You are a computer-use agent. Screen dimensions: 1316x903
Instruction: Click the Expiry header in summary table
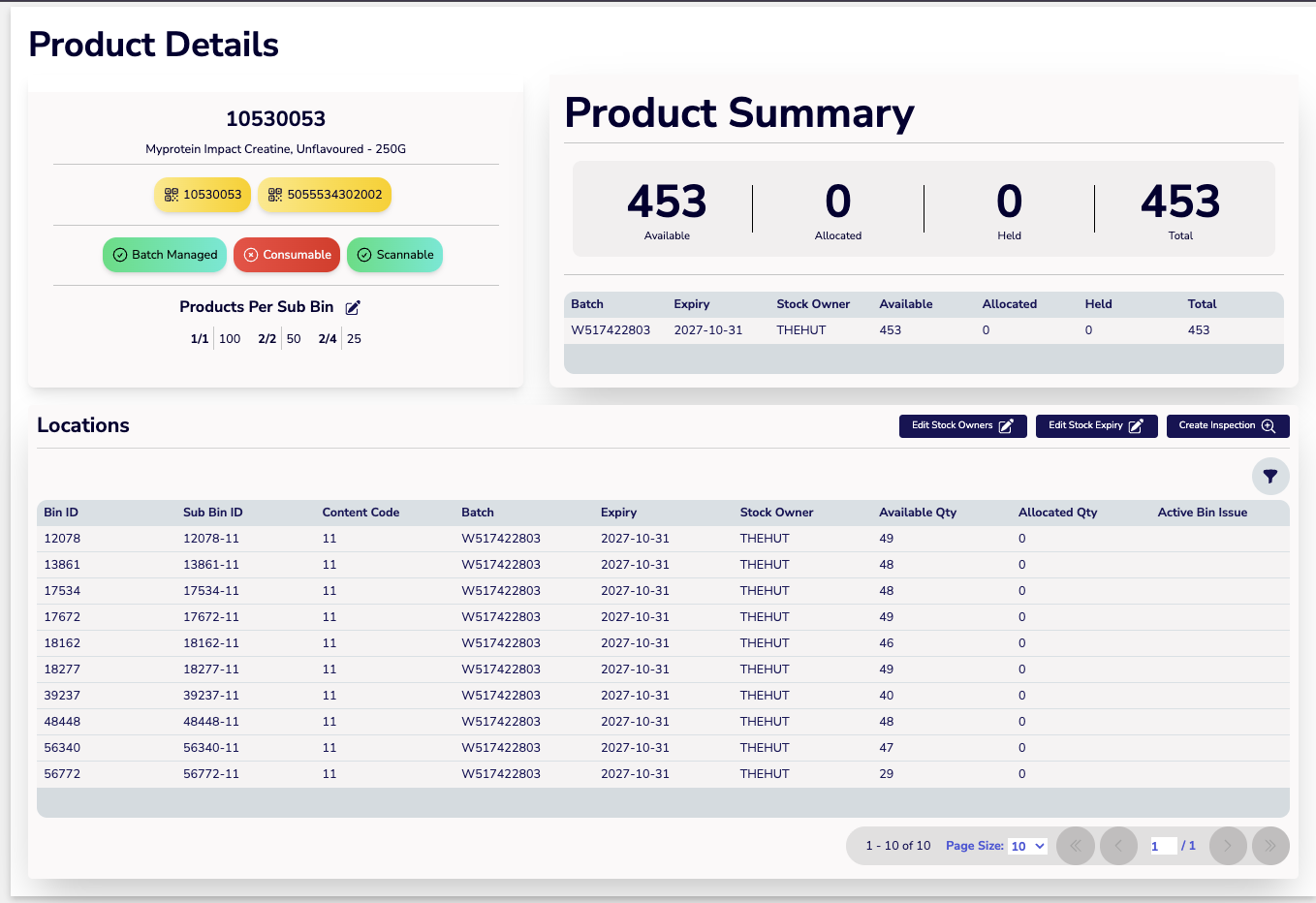[x=692, y=304]
